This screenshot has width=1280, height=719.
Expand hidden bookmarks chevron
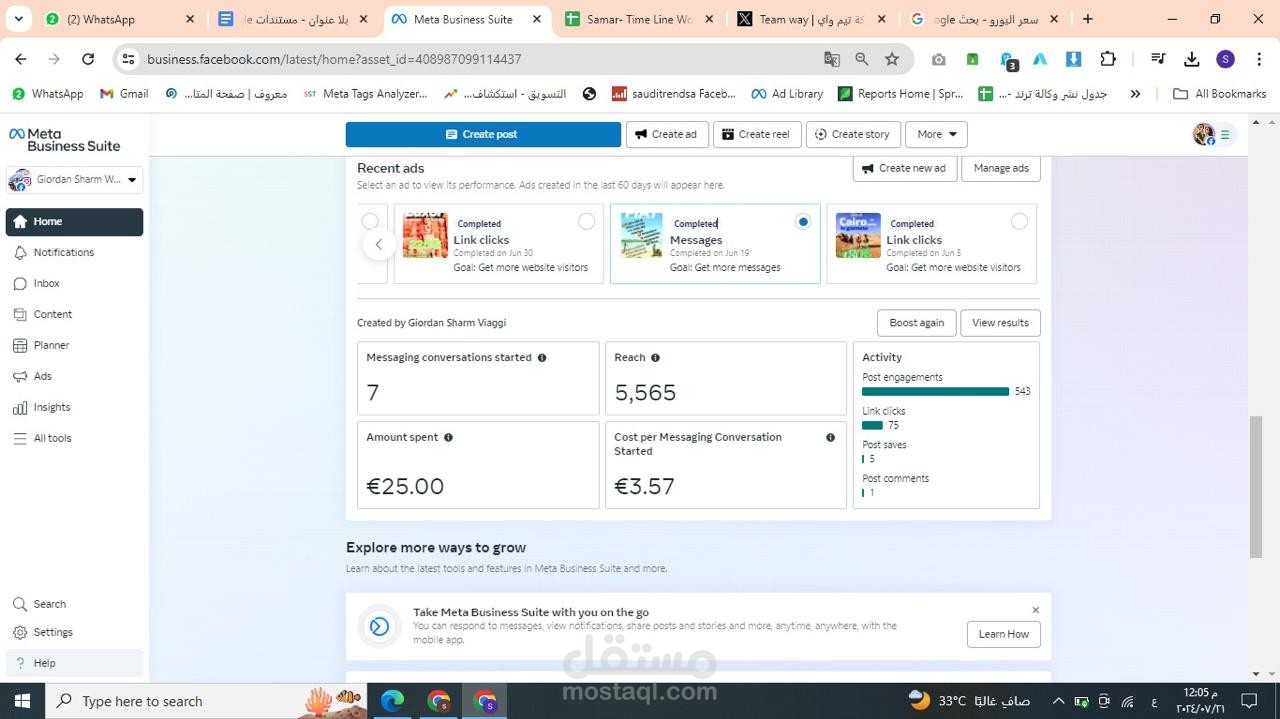(x=1135, y=94)
